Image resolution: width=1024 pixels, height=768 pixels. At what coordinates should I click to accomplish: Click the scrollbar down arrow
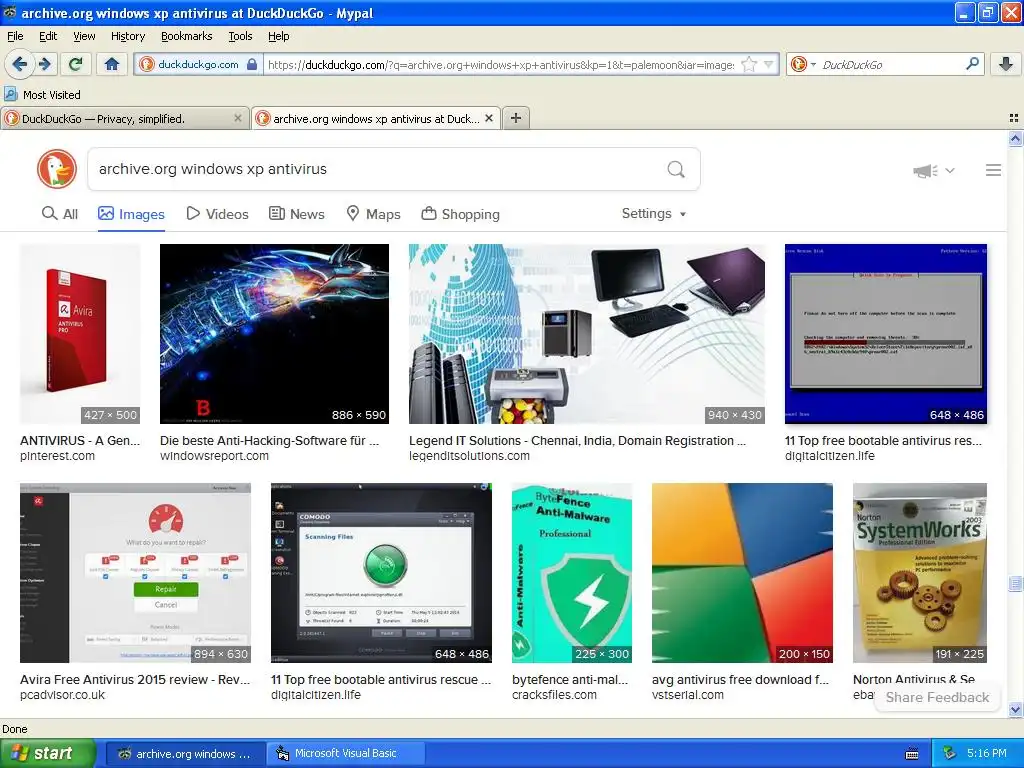(1016, 709)
